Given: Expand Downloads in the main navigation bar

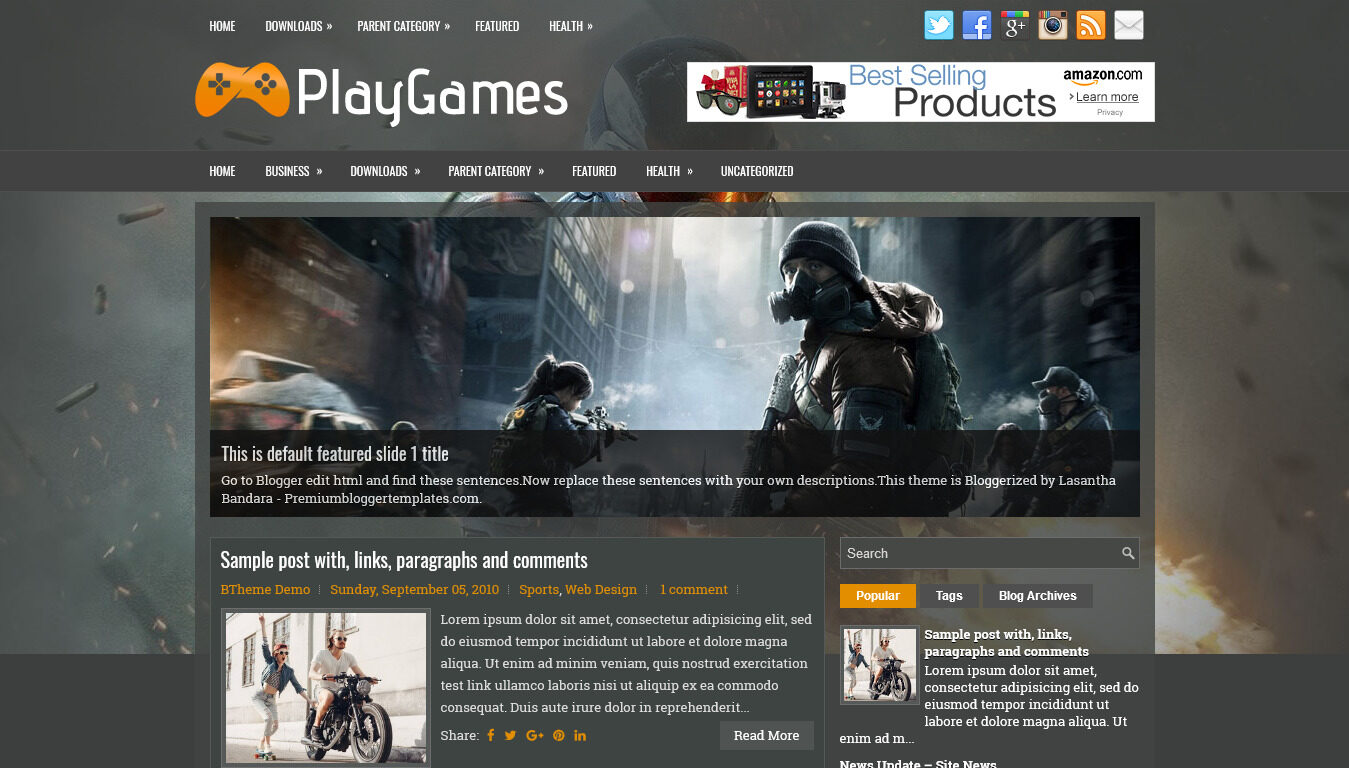Looking at the screenshot, I should pyautogui.click(x=385, y=171).
